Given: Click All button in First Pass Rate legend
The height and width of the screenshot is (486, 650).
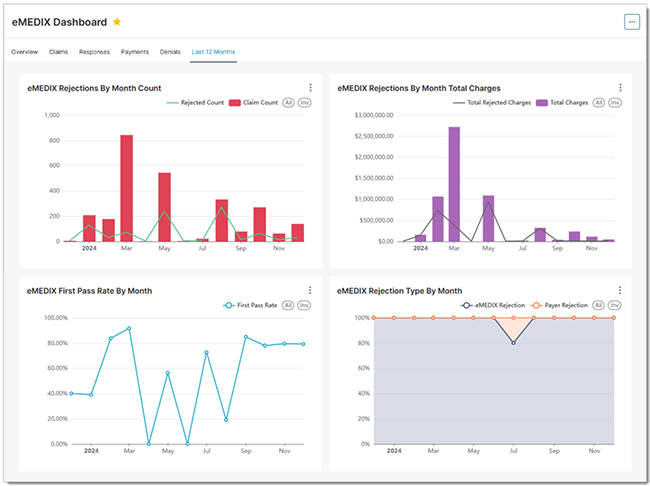Looking at the screenshot, I should pyautogui.click(x=288, y=305).
